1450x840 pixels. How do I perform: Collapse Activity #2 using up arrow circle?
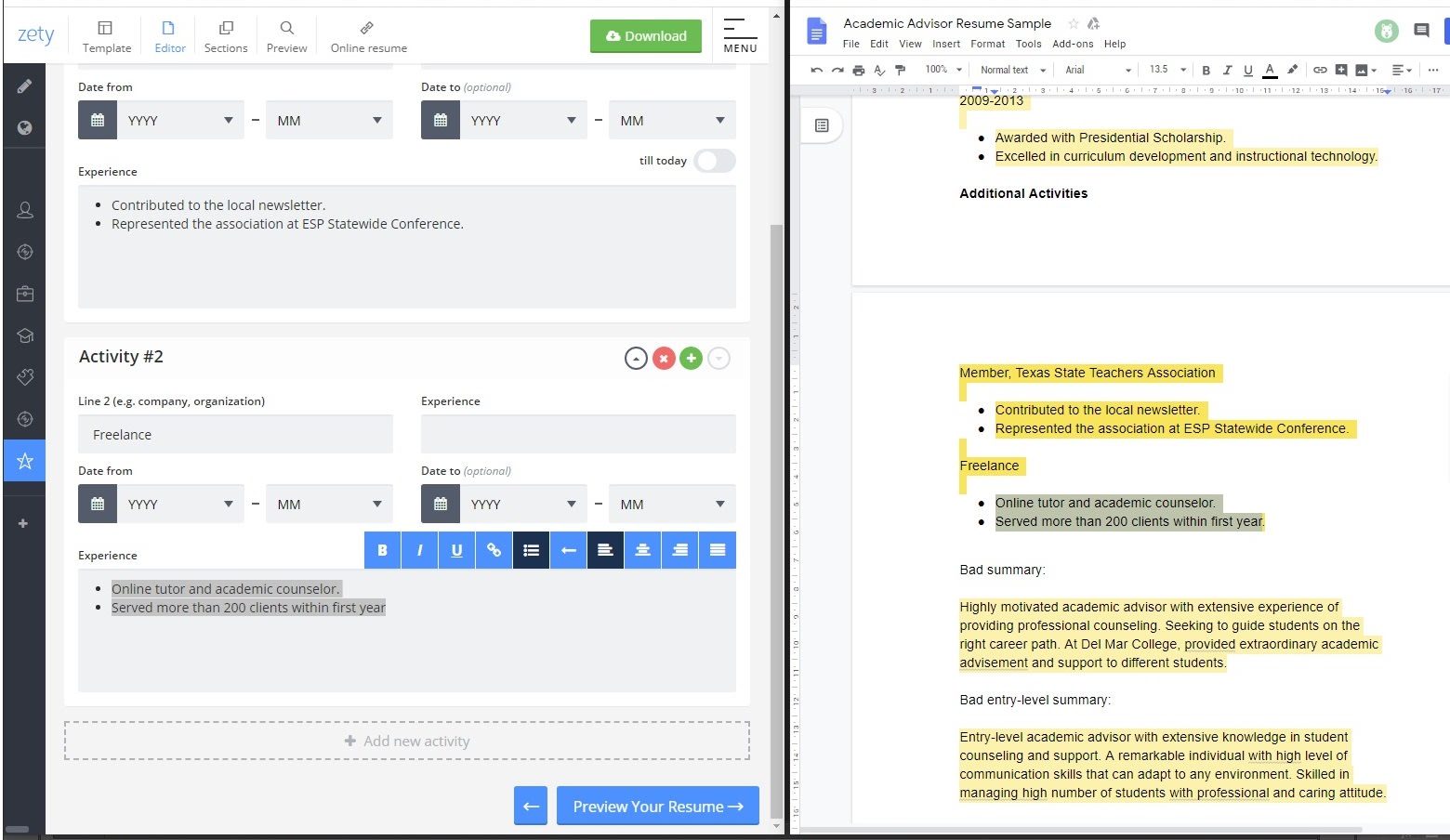pos(636,359)
